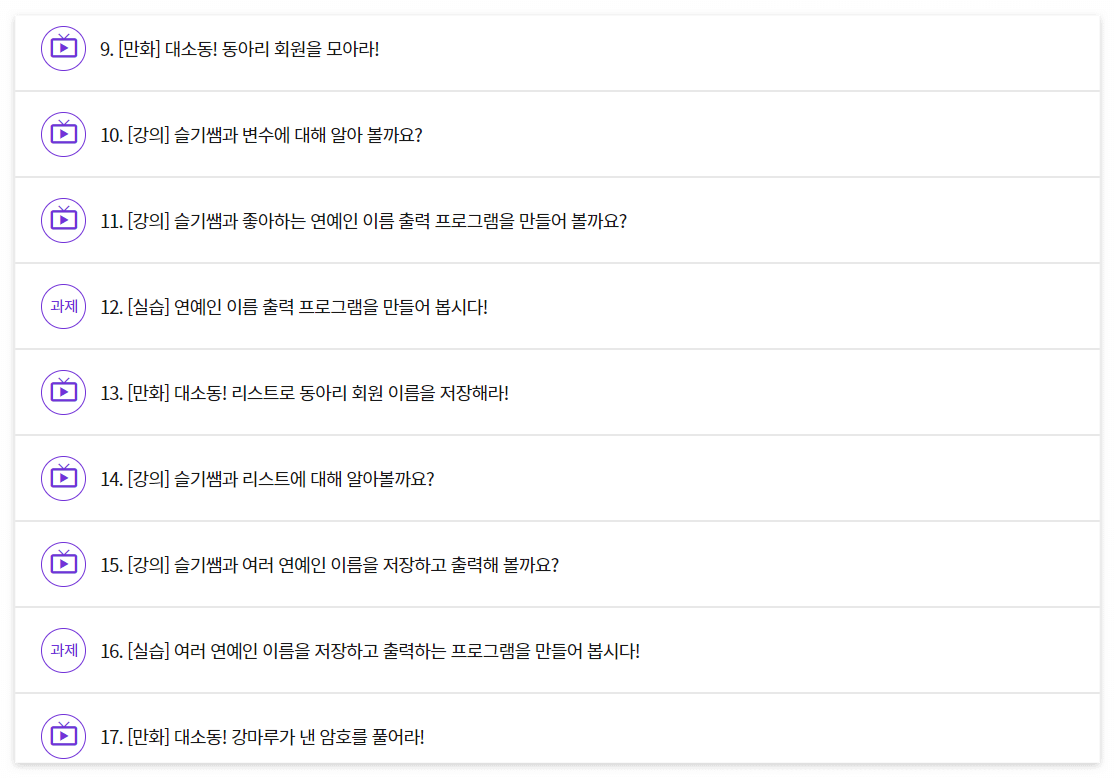Click the video icon for lesson 9

(x=62, y=48)
